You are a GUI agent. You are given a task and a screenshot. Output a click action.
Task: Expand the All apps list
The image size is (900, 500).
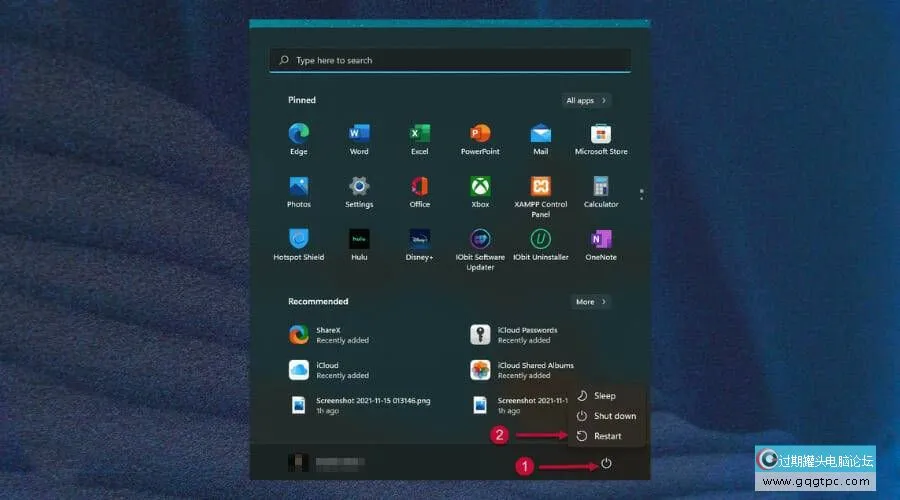tap(586, 100)
